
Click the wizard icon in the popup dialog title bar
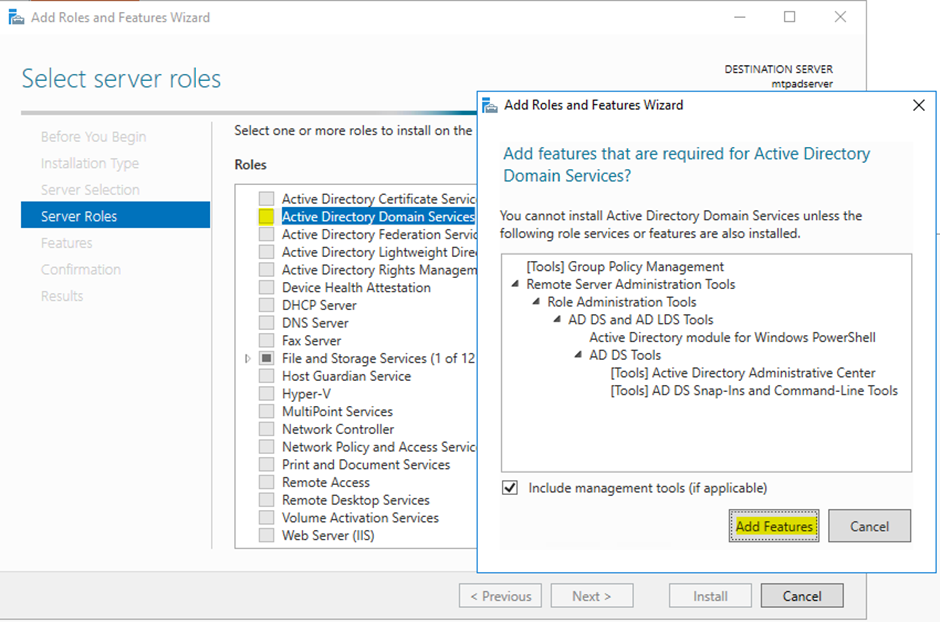(x=490, y=105)
